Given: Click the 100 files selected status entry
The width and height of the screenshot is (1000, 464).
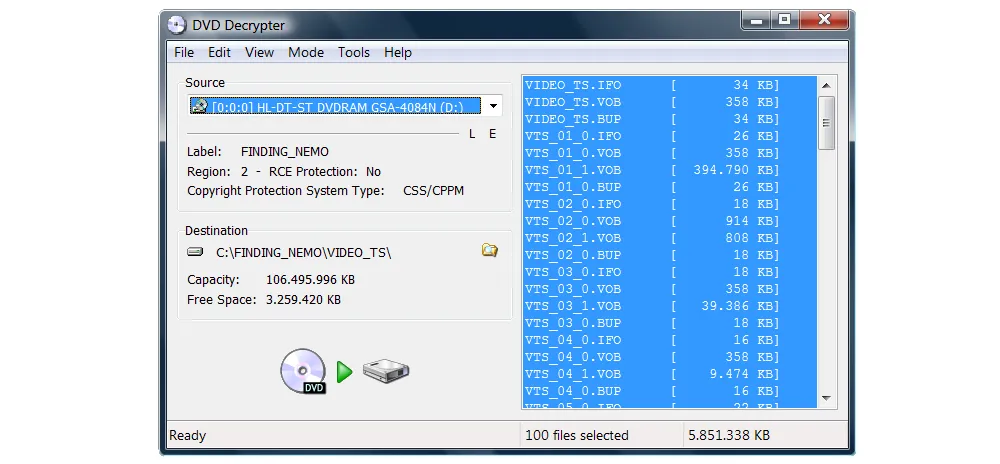Looking at the screenshot, I should point(577,436).
